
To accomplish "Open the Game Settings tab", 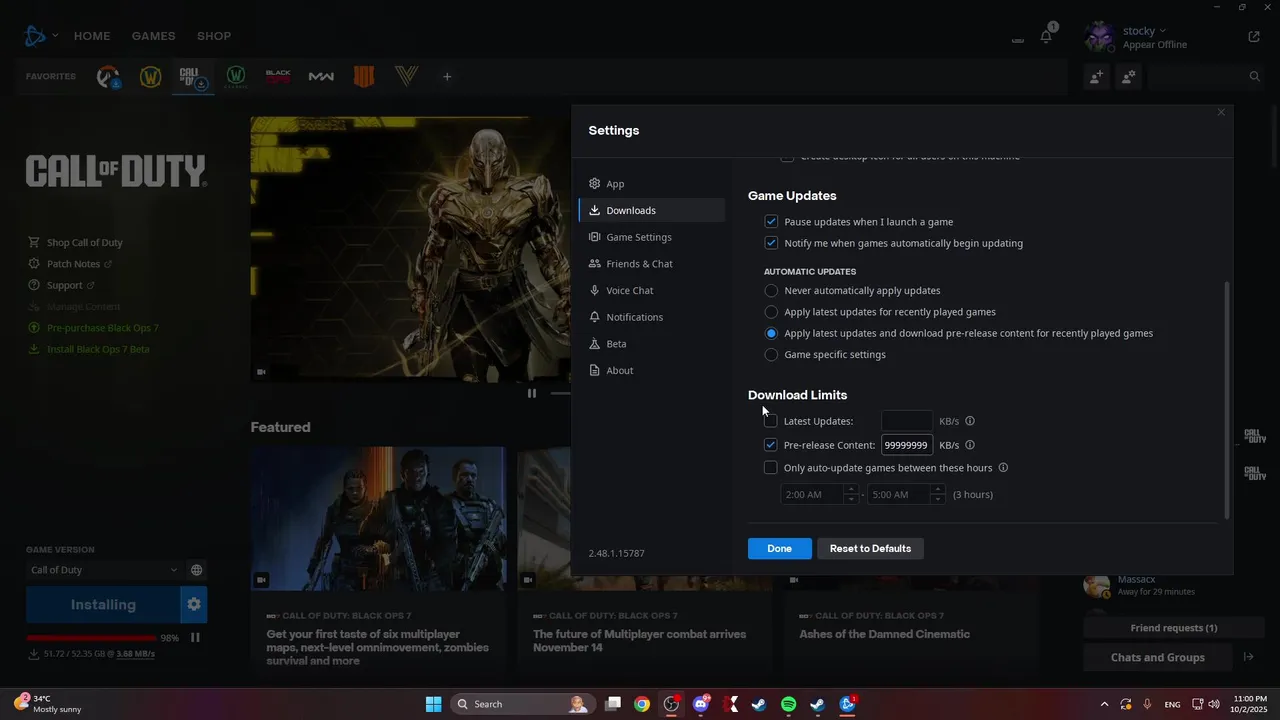I will (652, 237).
